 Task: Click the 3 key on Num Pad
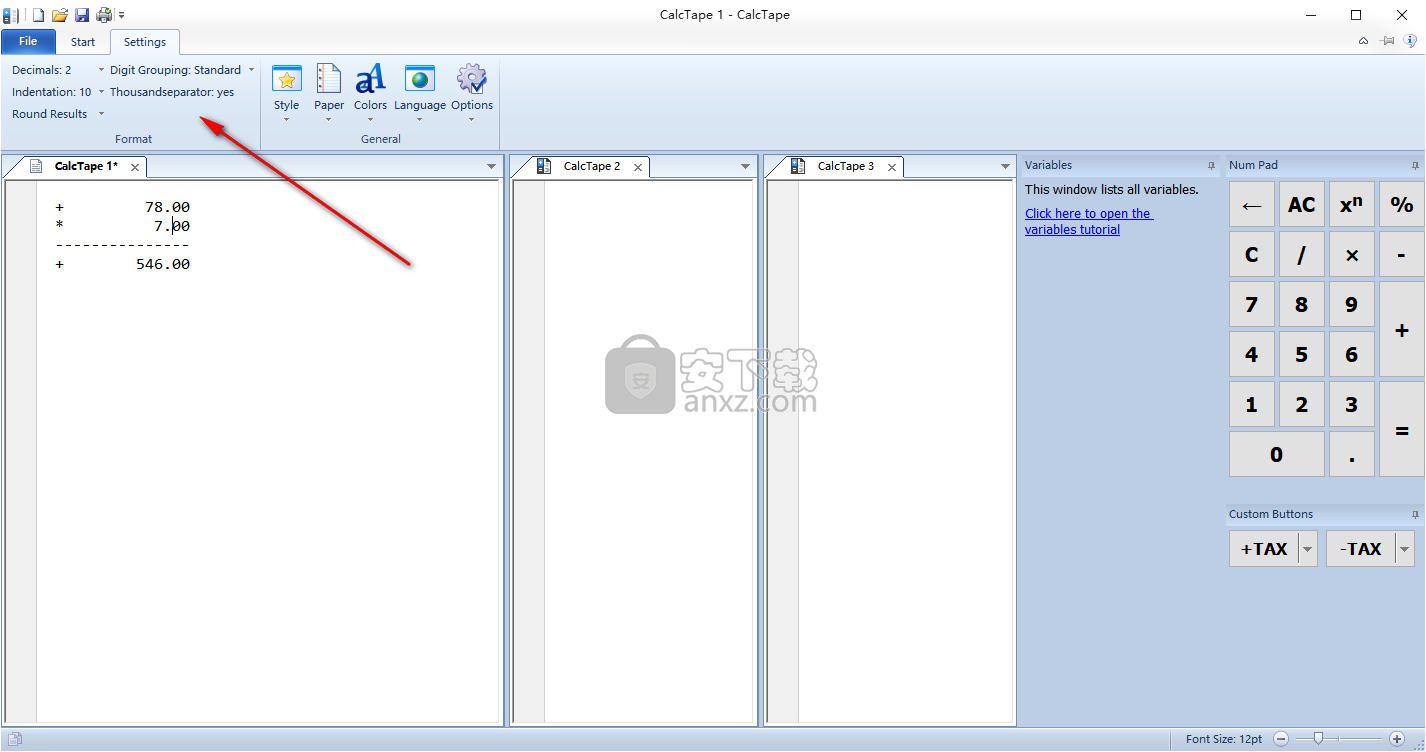click(x=1352, y=404)
